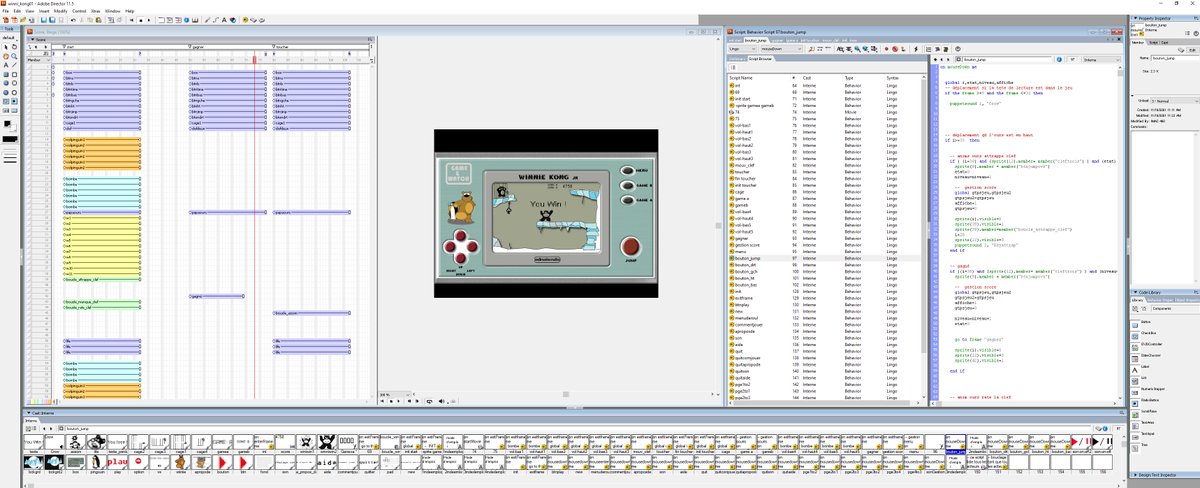This screenshot has height=488, width=1200.
Task: Select the Filled Rectangle tool
Action: coord(6,75)
